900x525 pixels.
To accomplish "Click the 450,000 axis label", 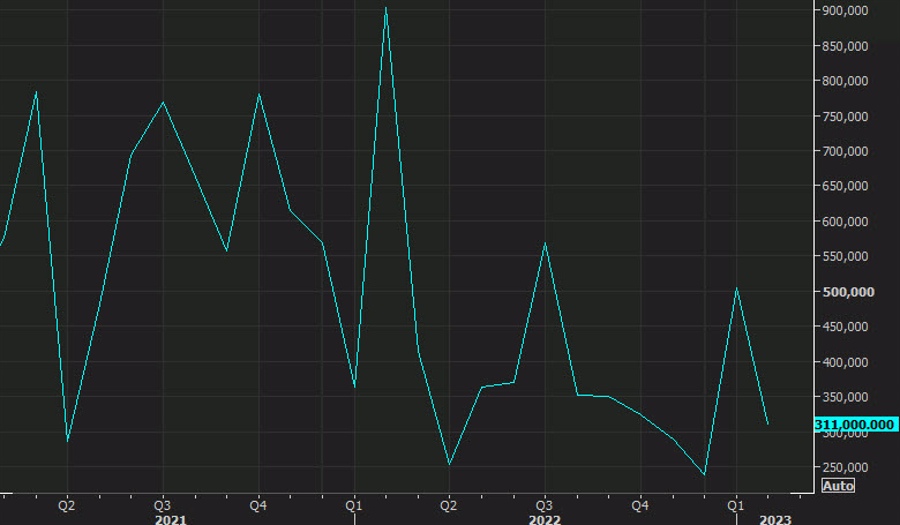I will pyautogui.click(x=845, y=326).
